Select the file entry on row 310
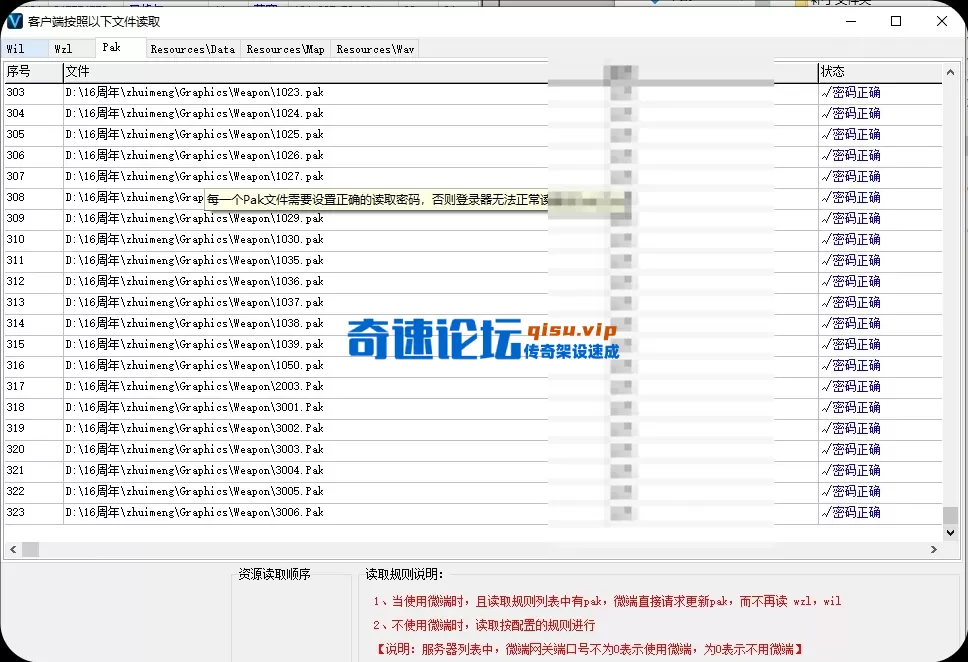The height and width of the screenshot is (662, 968). coord(195,239)
